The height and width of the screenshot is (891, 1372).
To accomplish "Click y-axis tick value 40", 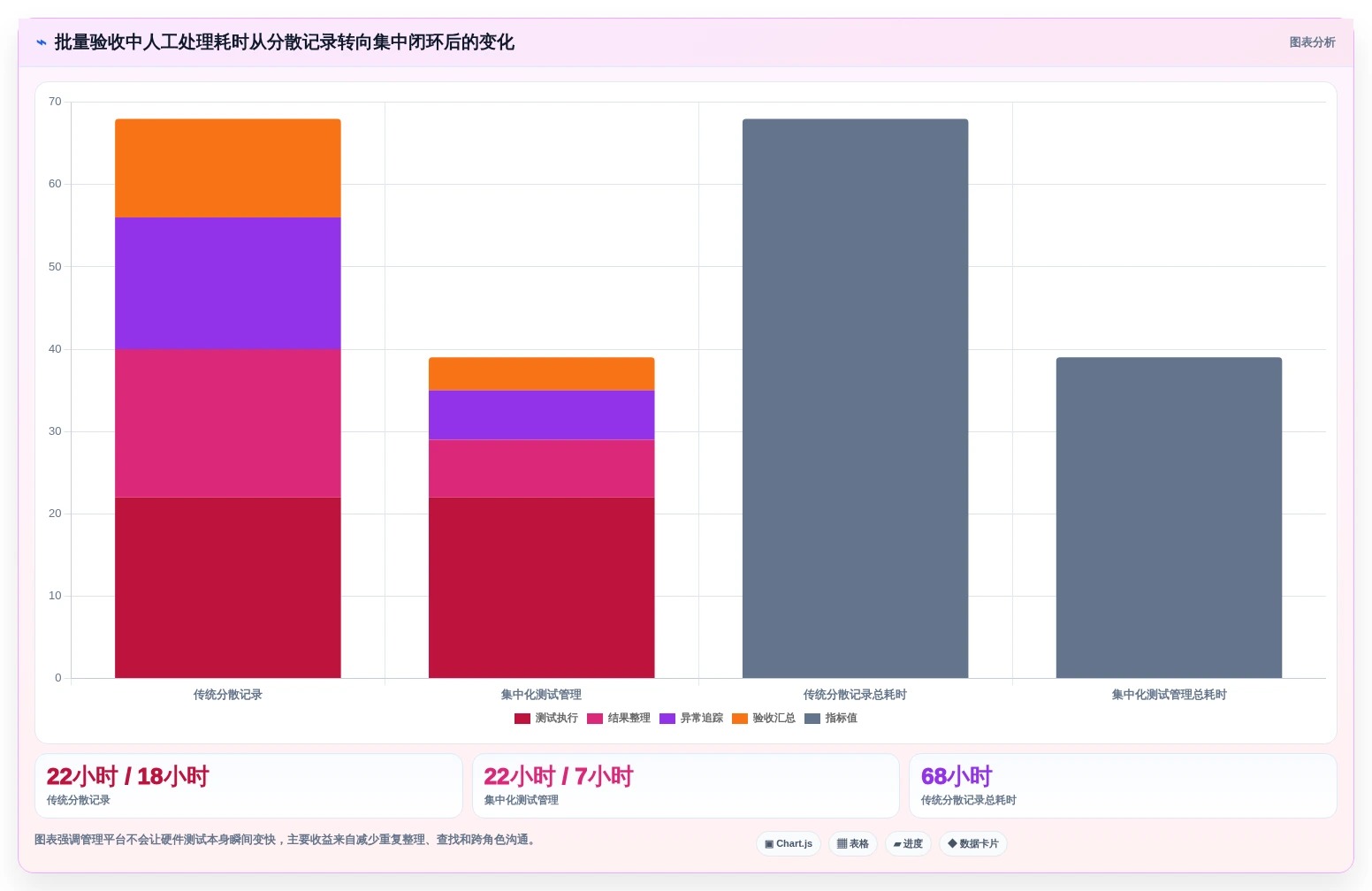I will [x=56, y=349].
